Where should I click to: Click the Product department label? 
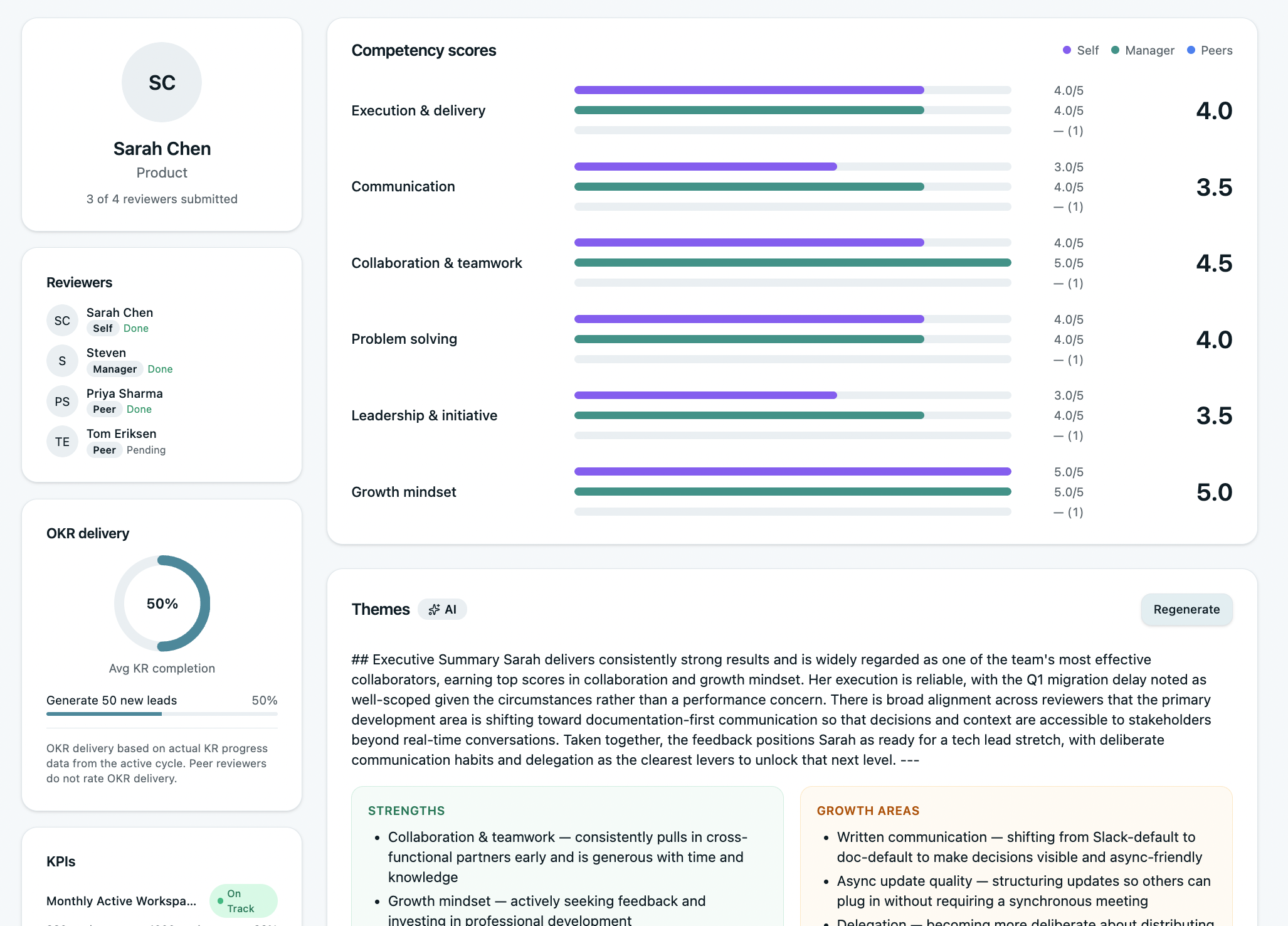162,173
